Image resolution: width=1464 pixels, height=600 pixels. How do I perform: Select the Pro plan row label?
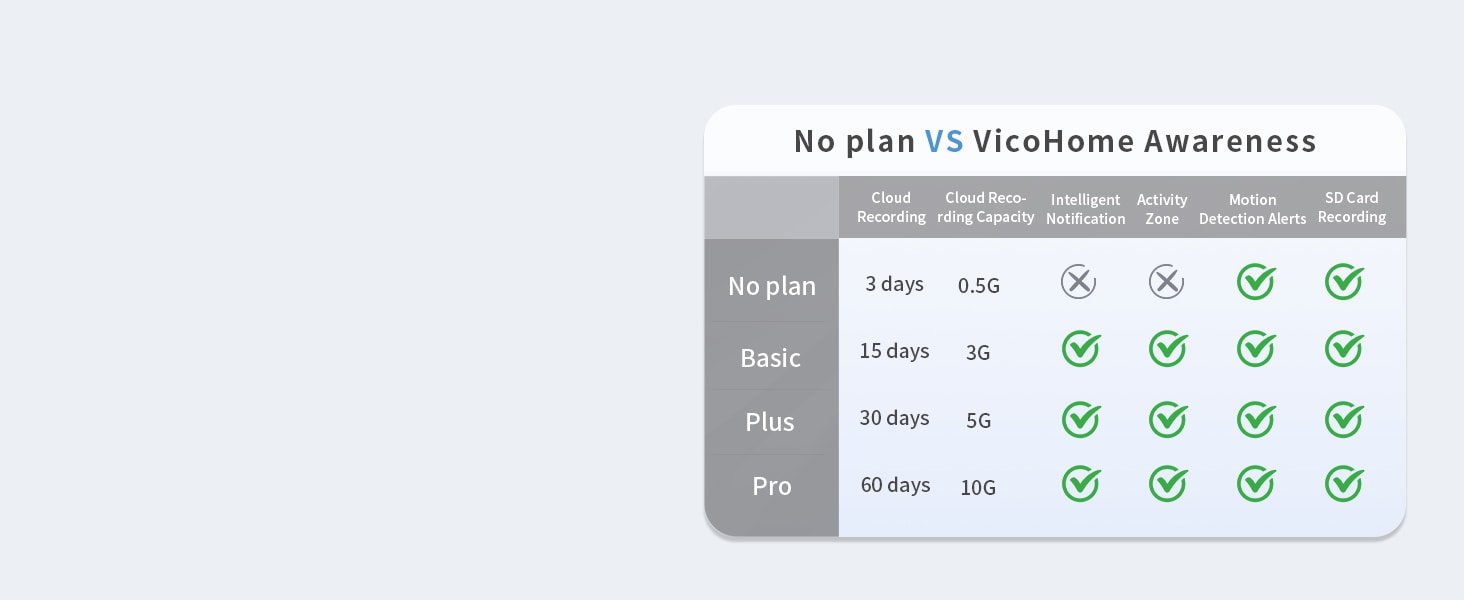click(x=772, y=486)
